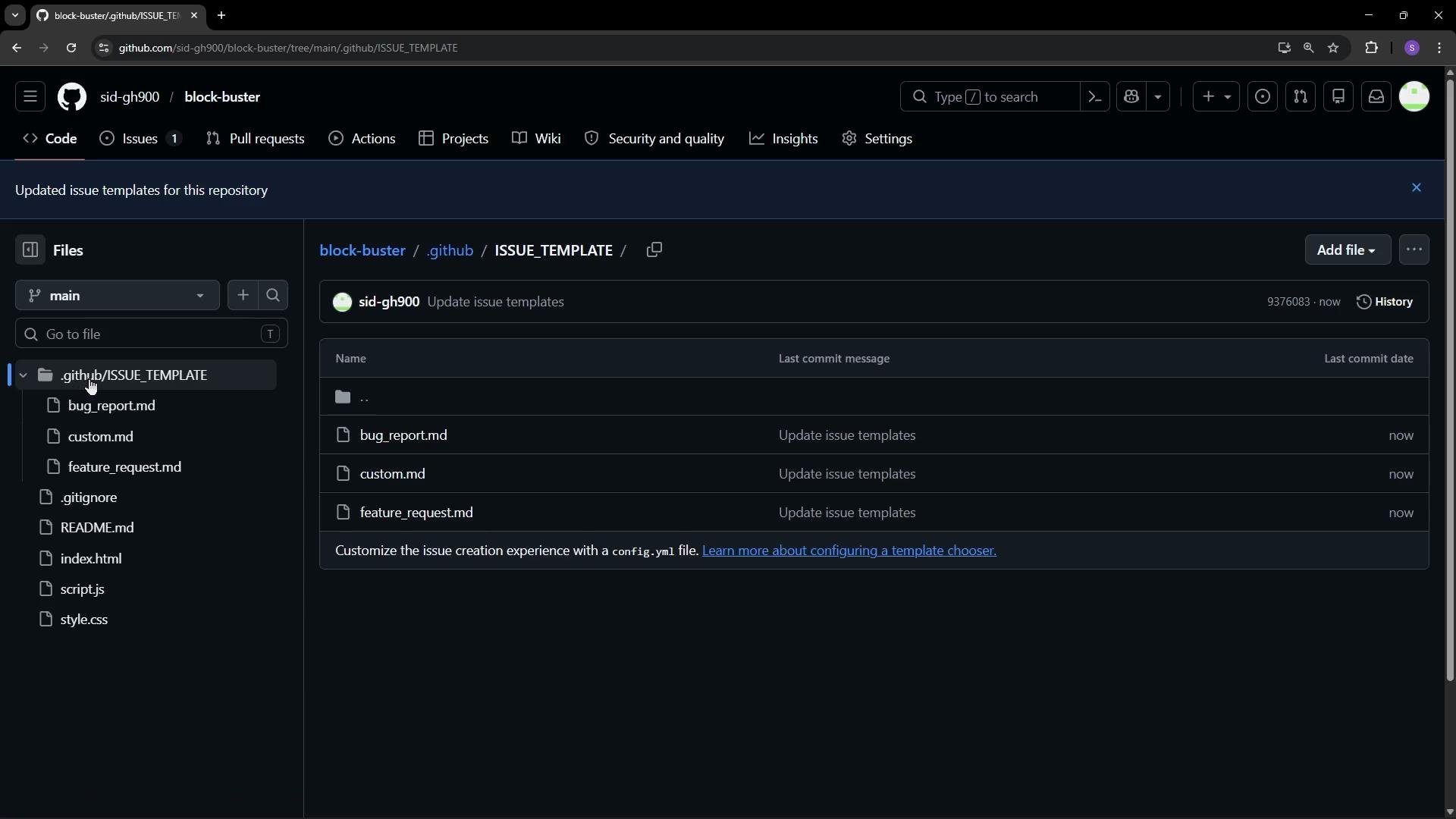Copy the folder path icon
1456x819 pixels.
654,250
